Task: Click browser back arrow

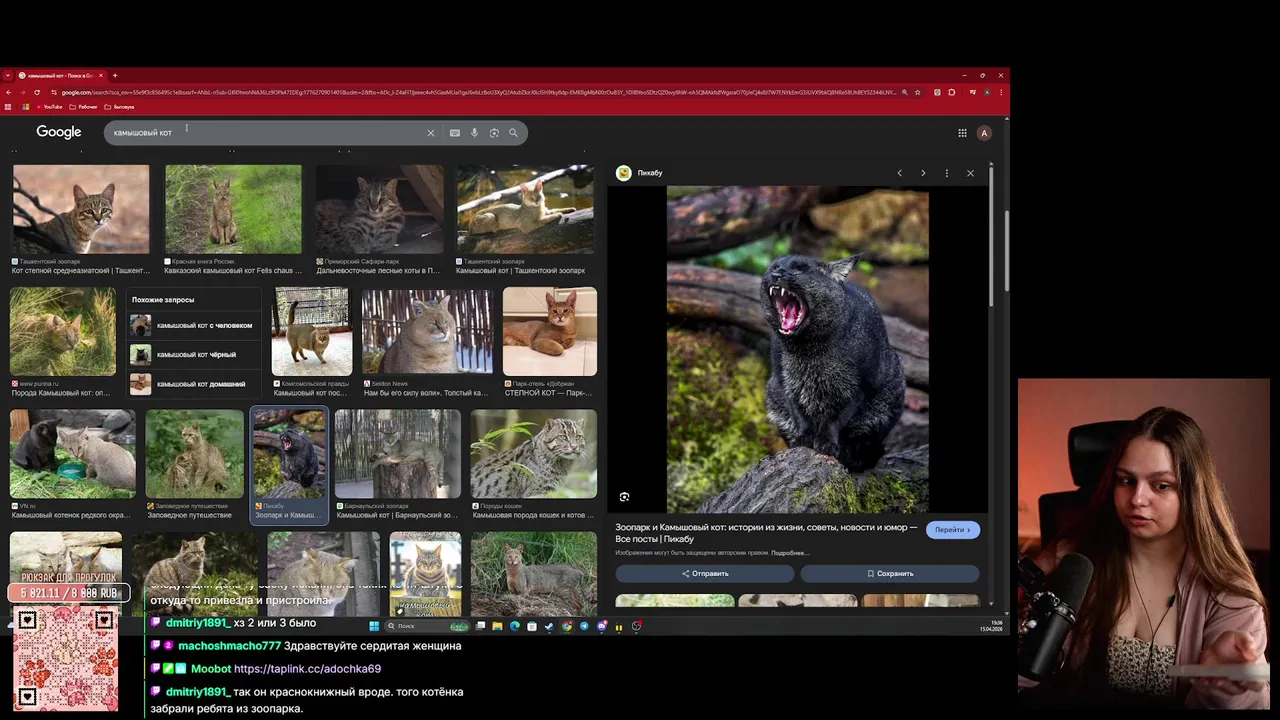Action: pyautogui.click(x=8, y=92)
